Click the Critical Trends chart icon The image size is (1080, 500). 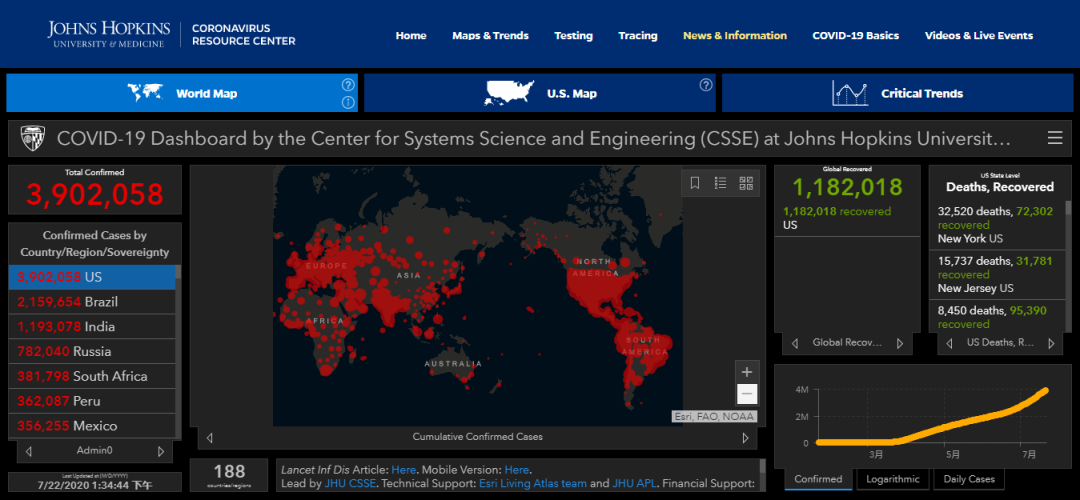pos(849,93)
